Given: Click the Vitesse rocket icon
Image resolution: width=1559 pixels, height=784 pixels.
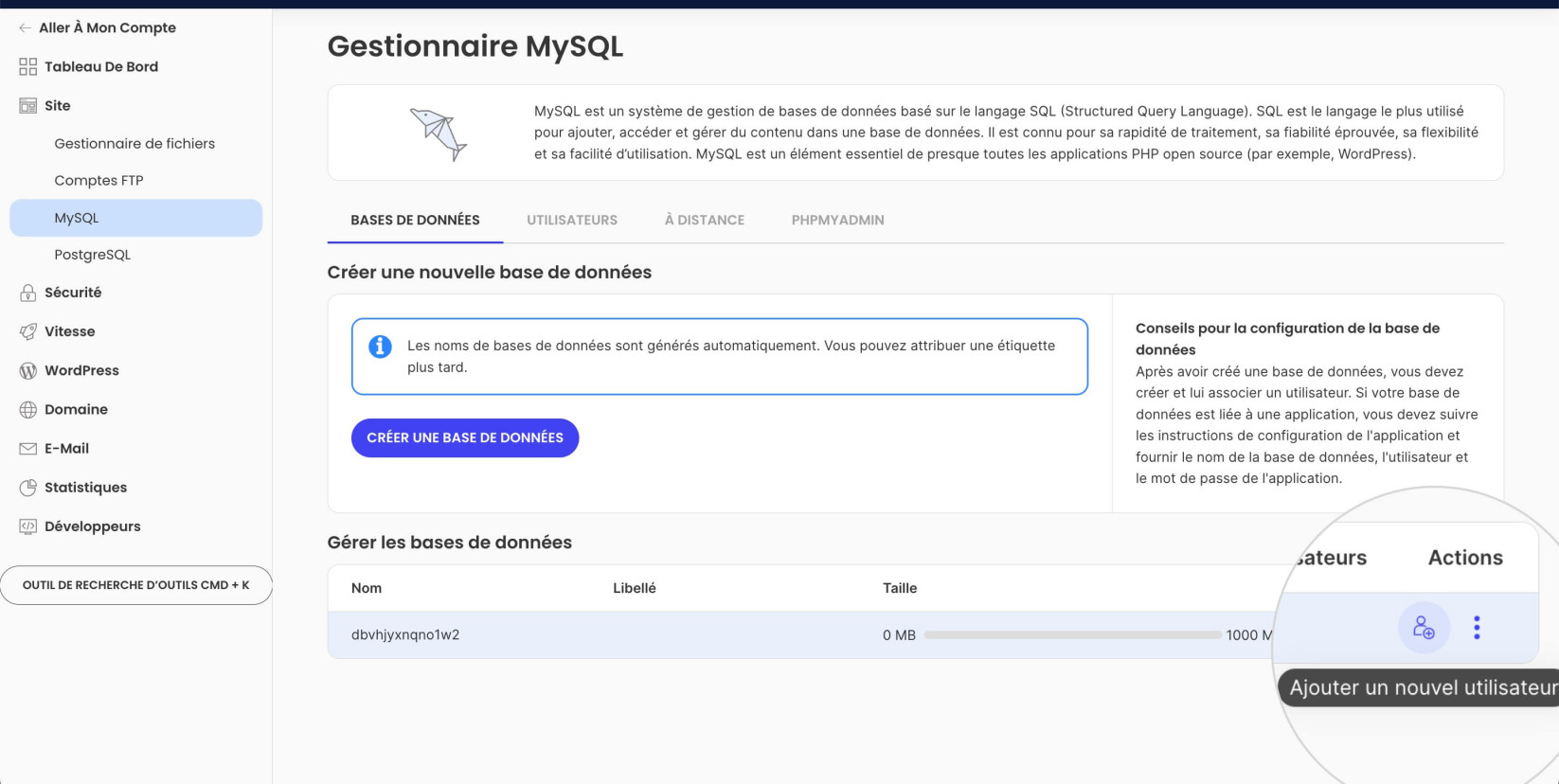Looking at the screenshot, I should (x=28, y=331).
